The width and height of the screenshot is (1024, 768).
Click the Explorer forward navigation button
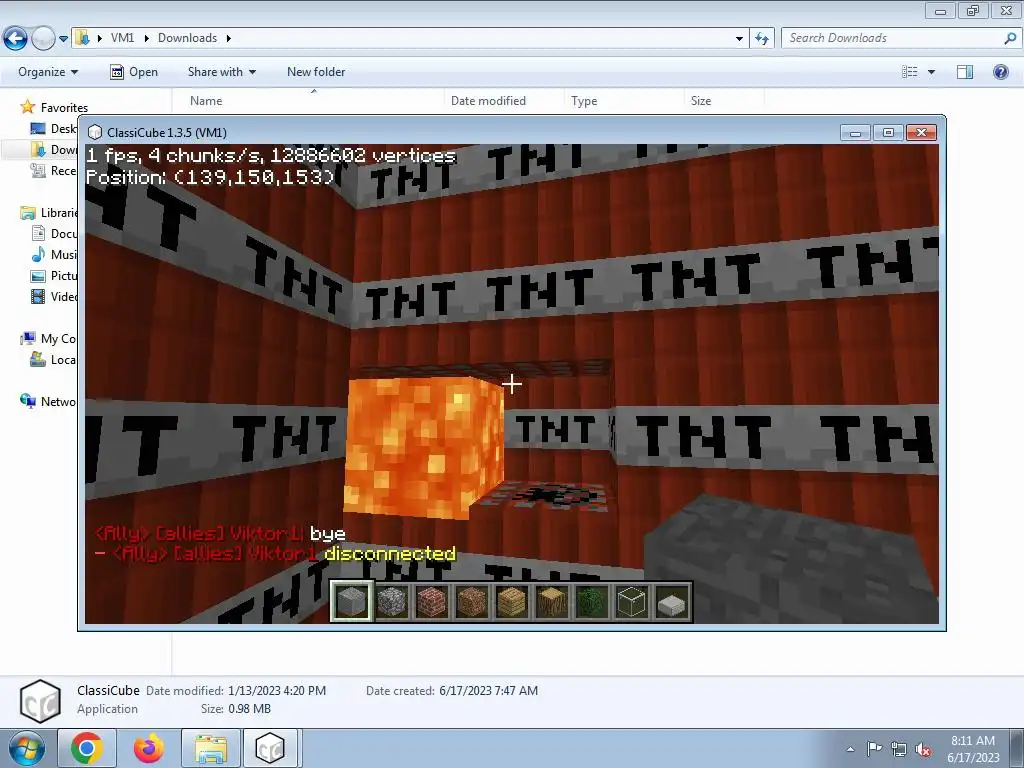coord(43,39)
